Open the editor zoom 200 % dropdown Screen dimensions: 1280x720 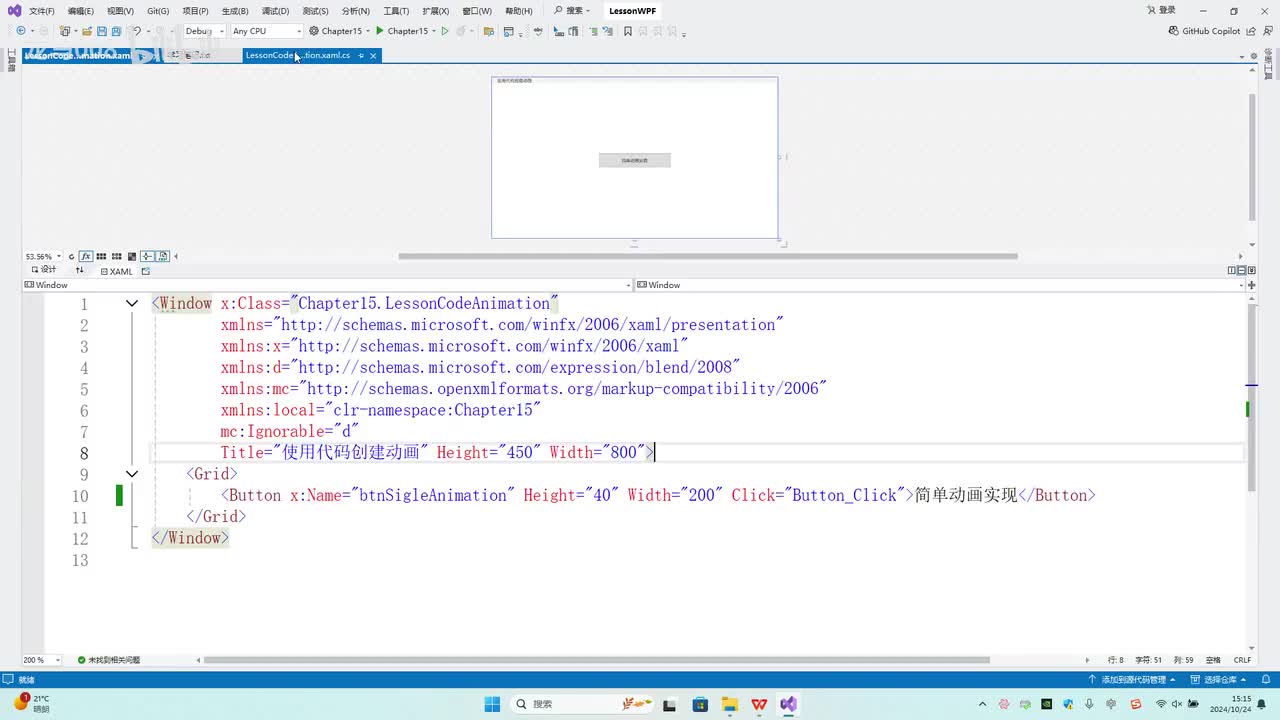(42, 660)
